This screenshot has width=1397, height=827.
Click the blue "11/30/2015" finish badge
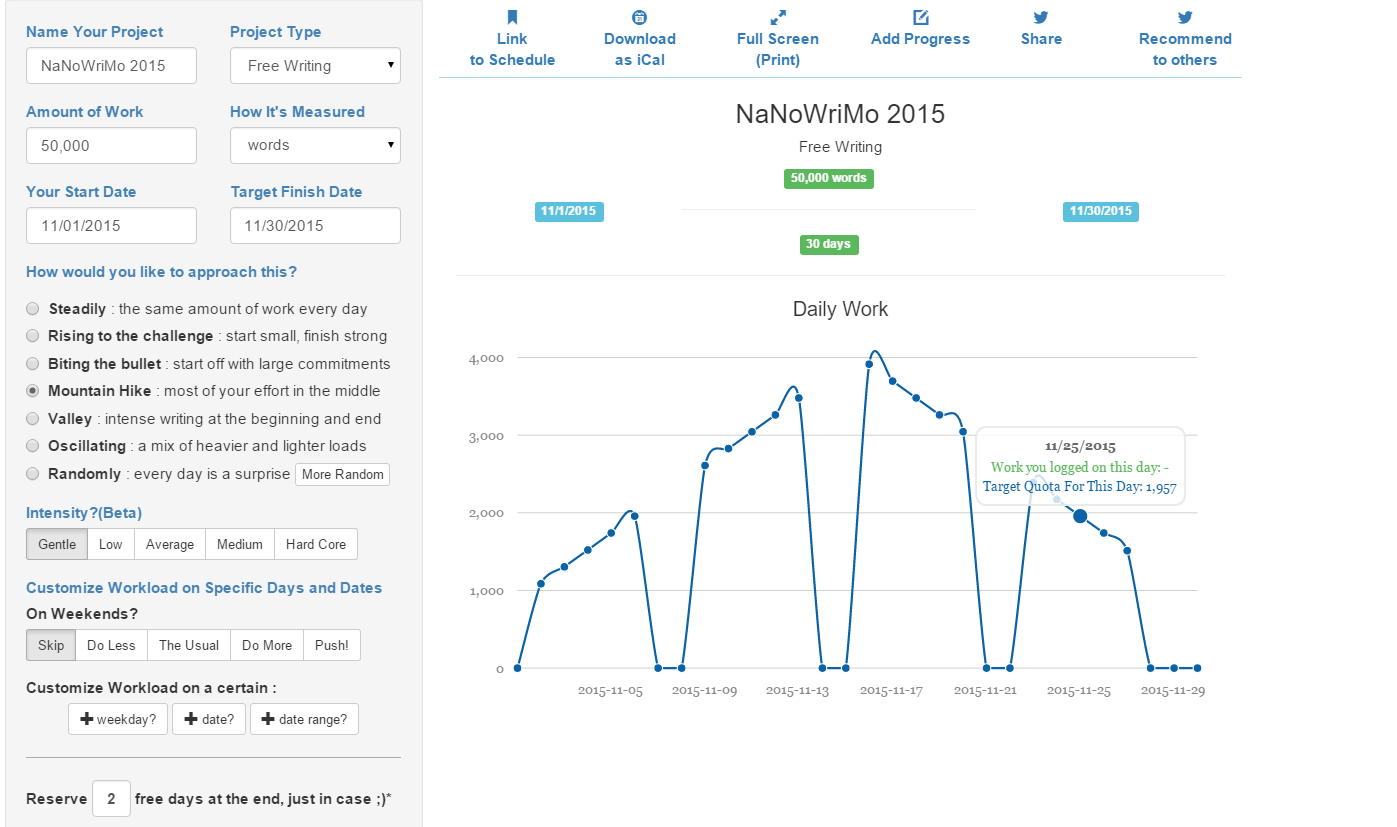click(1101, 211)
